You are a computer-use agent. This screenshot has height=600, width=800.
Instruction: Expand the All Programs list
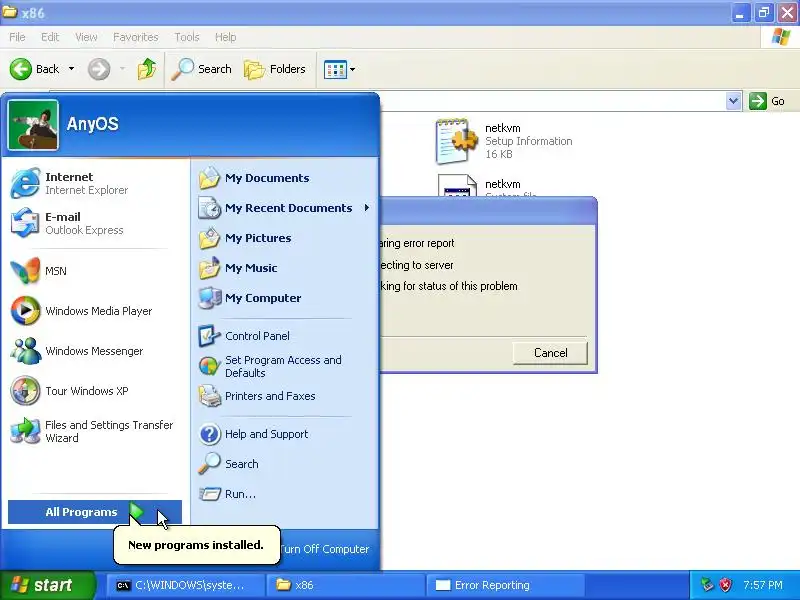[95, 512]
